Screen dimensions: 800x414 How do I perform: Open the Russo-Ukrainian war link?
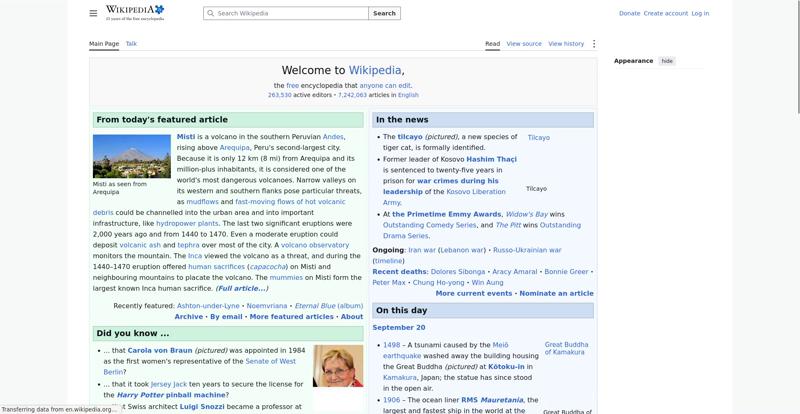527,250
